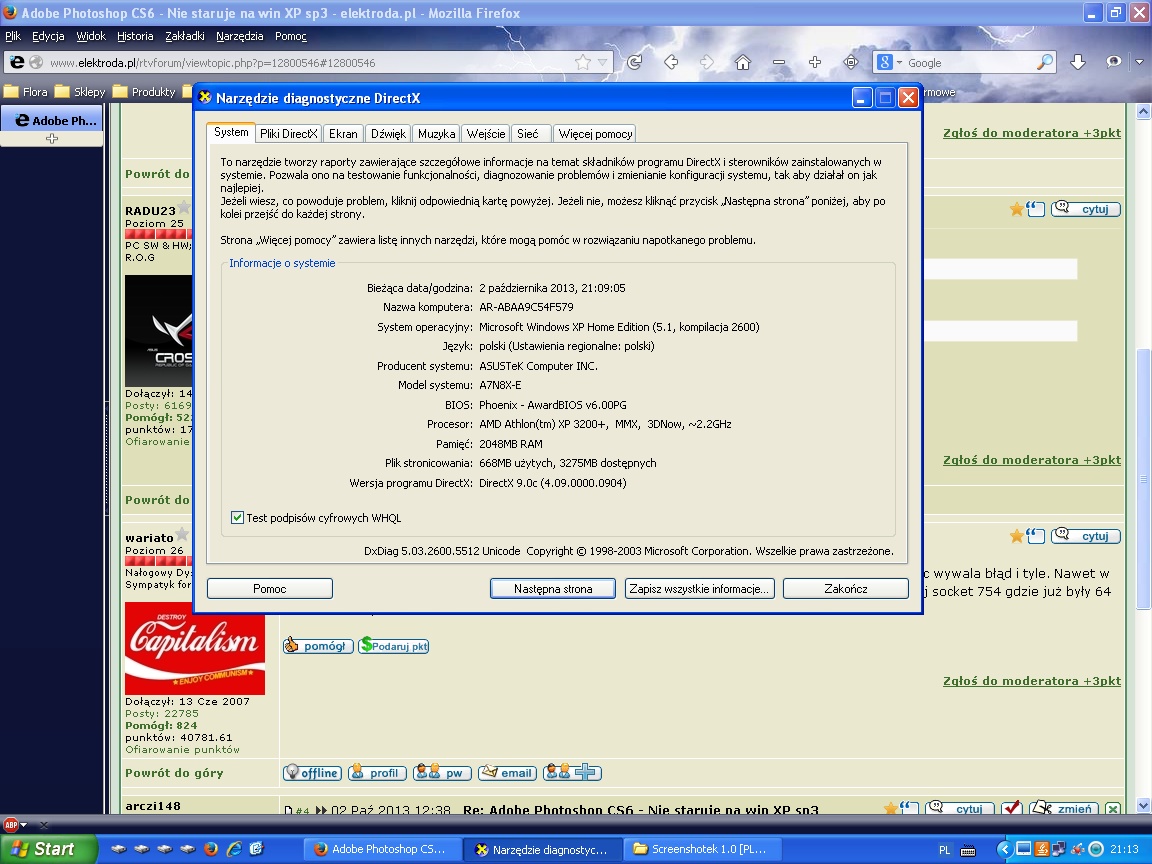Switch to the Sieć tab
The height and width of the screenshot is (864, 1152).
coord(528,134)
